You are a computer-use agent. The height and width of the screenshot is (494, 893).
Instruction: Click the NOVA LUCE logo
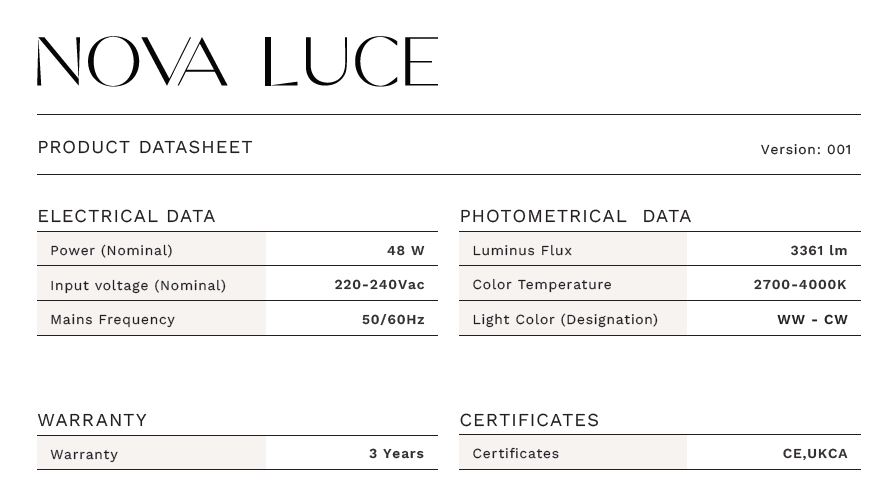pos(237,62)
